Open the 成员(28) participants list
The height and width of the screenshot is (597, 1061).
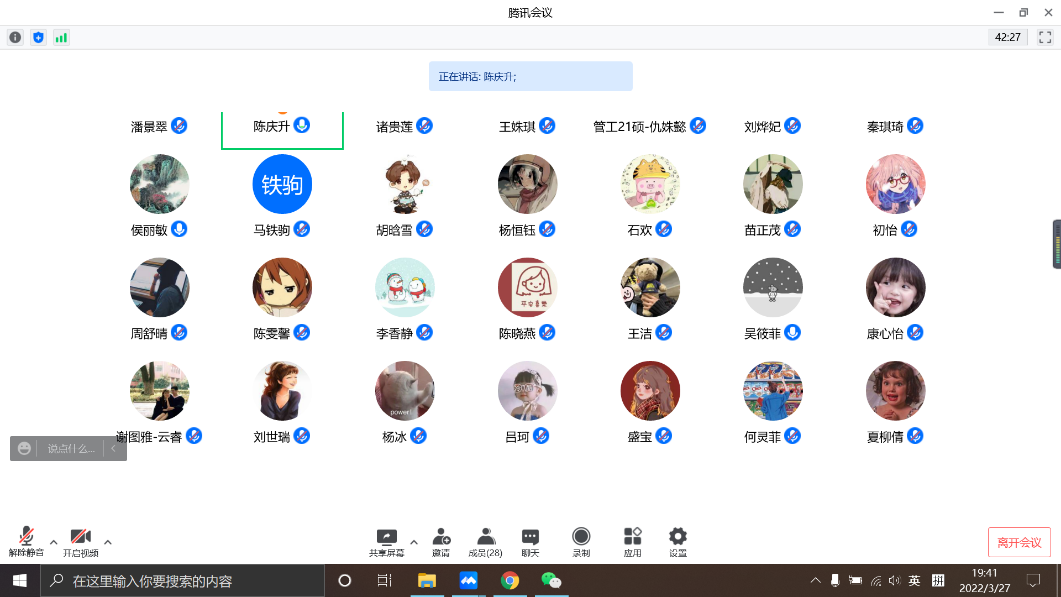[x=486, y=541]
